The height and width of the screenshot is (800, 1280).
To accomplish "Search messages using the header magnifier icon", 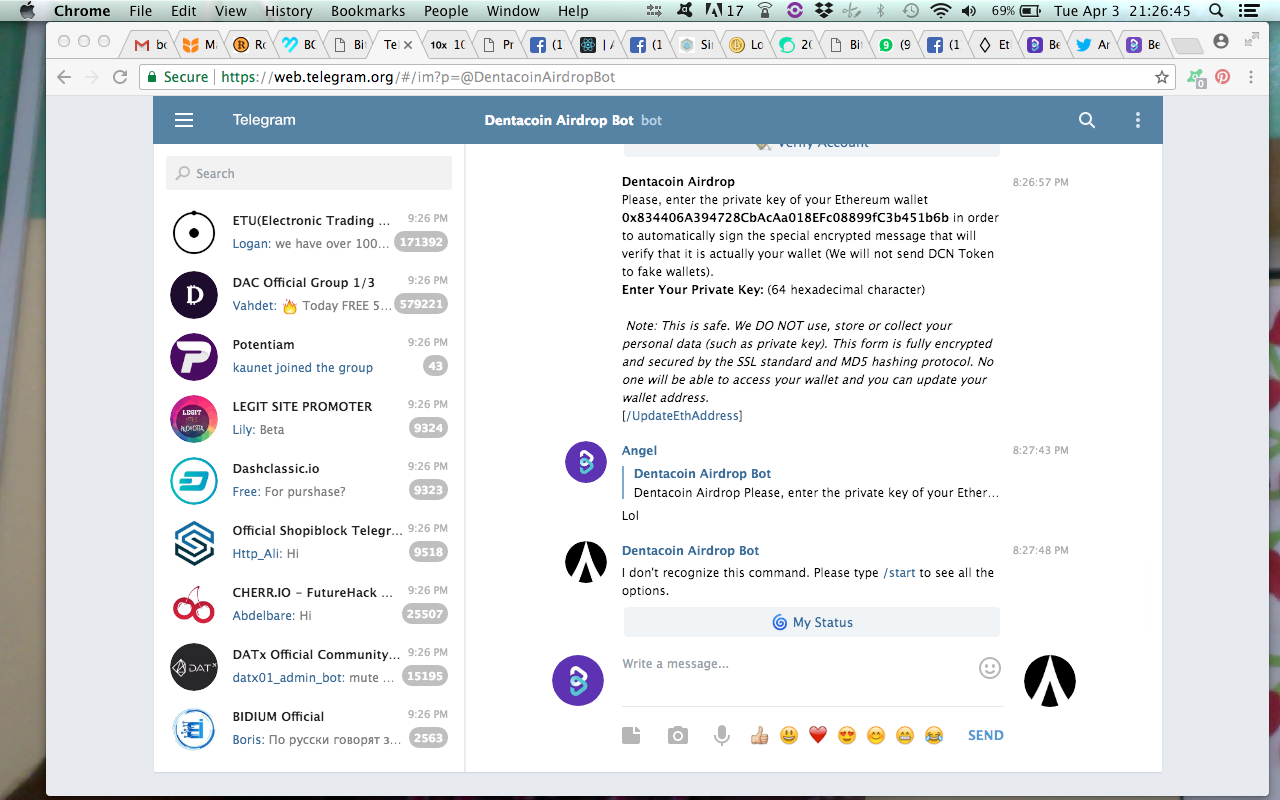I will point(1087,120).
